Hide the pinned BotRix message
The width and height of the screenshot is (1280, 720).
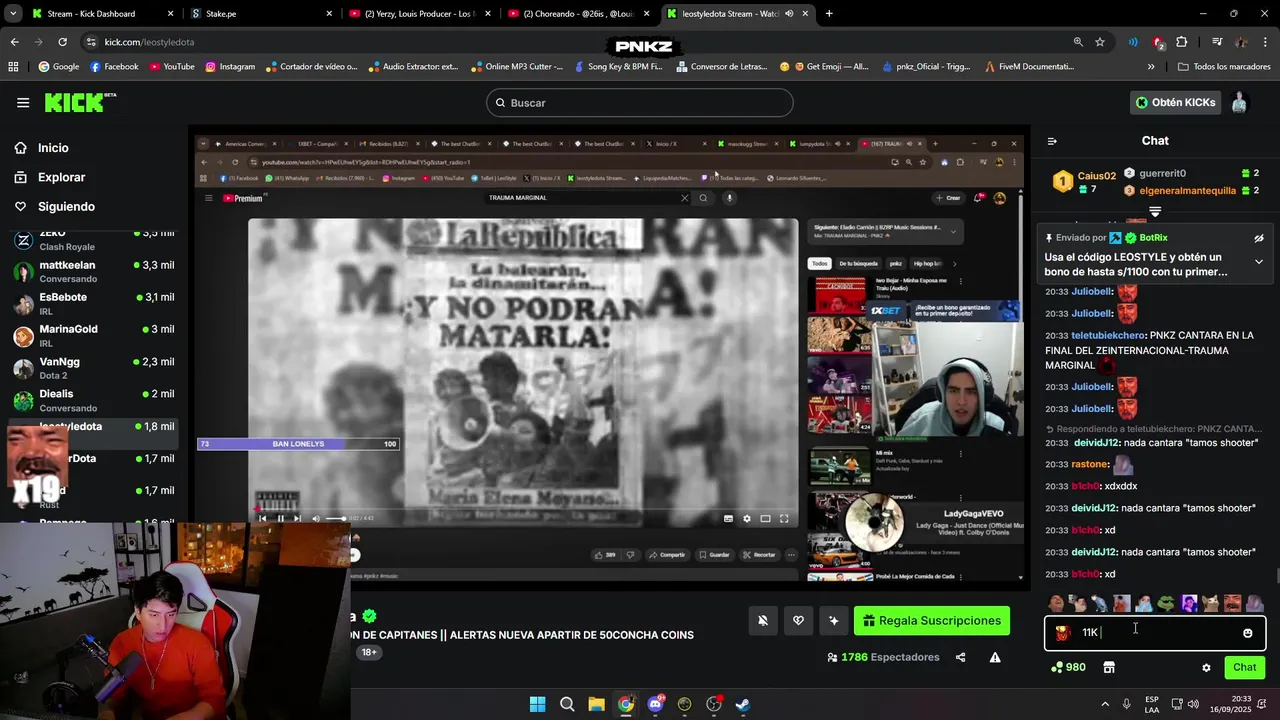click(1259, 238)
